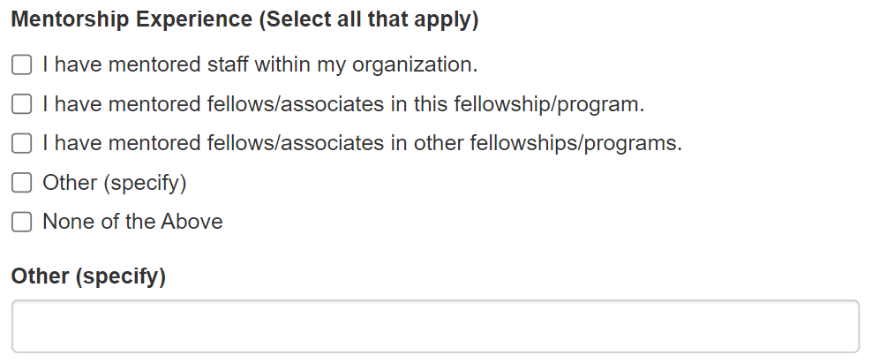This screenshot has width=887, height=363.
Task: Click label text ending 'in other fellowships/programs.'
Action: 363,144
